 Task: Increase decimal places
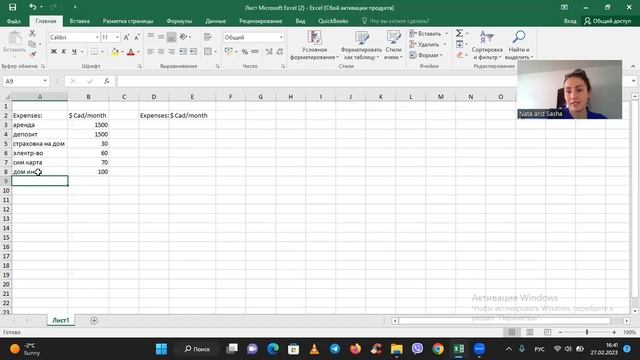(269, 52)
